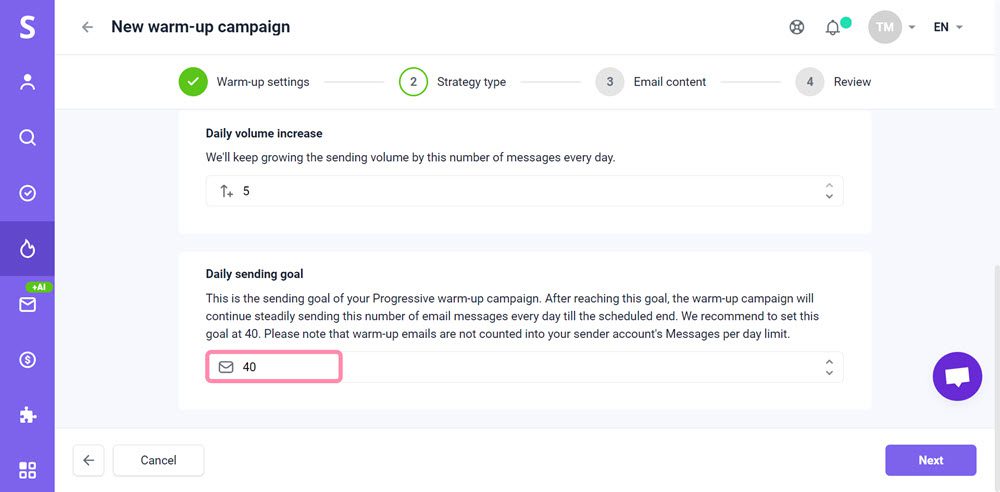Click the Cancel button
Viewport: 1000px width, 492px height.
click(158, 460)
